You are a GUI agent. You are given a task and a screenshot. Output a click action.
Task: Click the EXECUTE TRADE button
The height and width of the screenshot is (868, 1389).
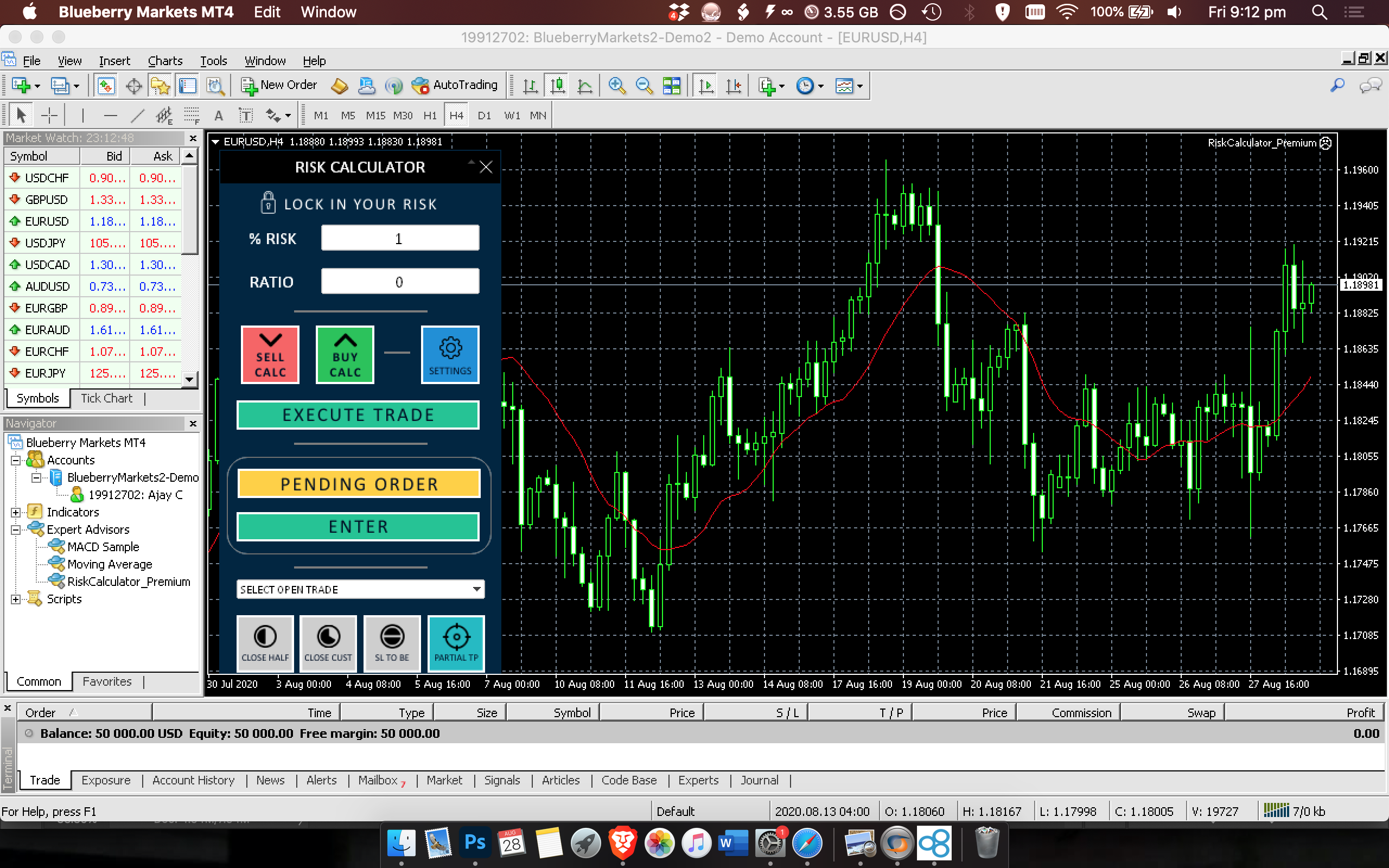(x=358, y=415)
